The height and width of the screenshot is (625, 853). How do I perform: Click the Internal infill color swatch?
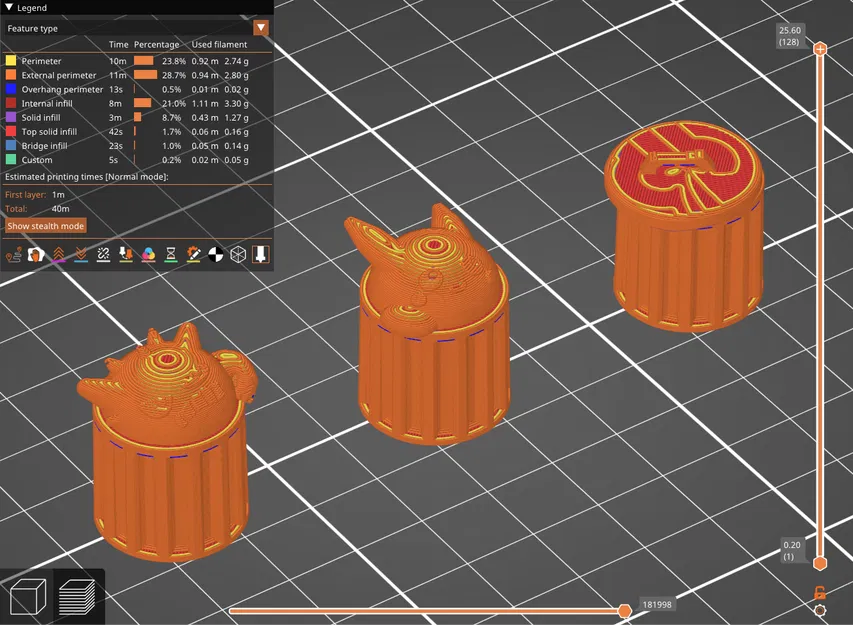coord(10,103)
